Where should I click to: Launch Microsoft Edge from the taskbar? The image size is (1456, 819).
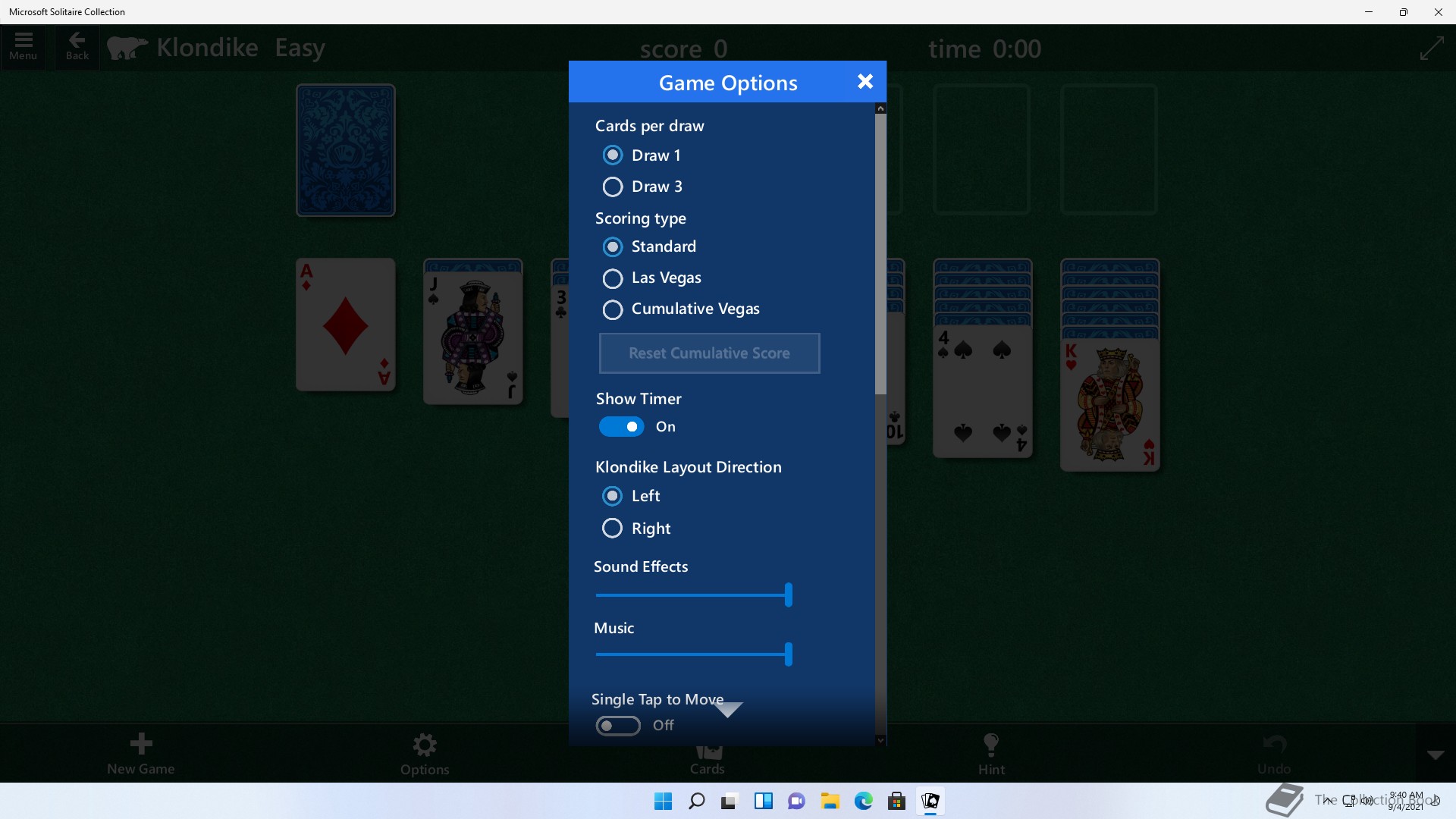pos(863,801)
